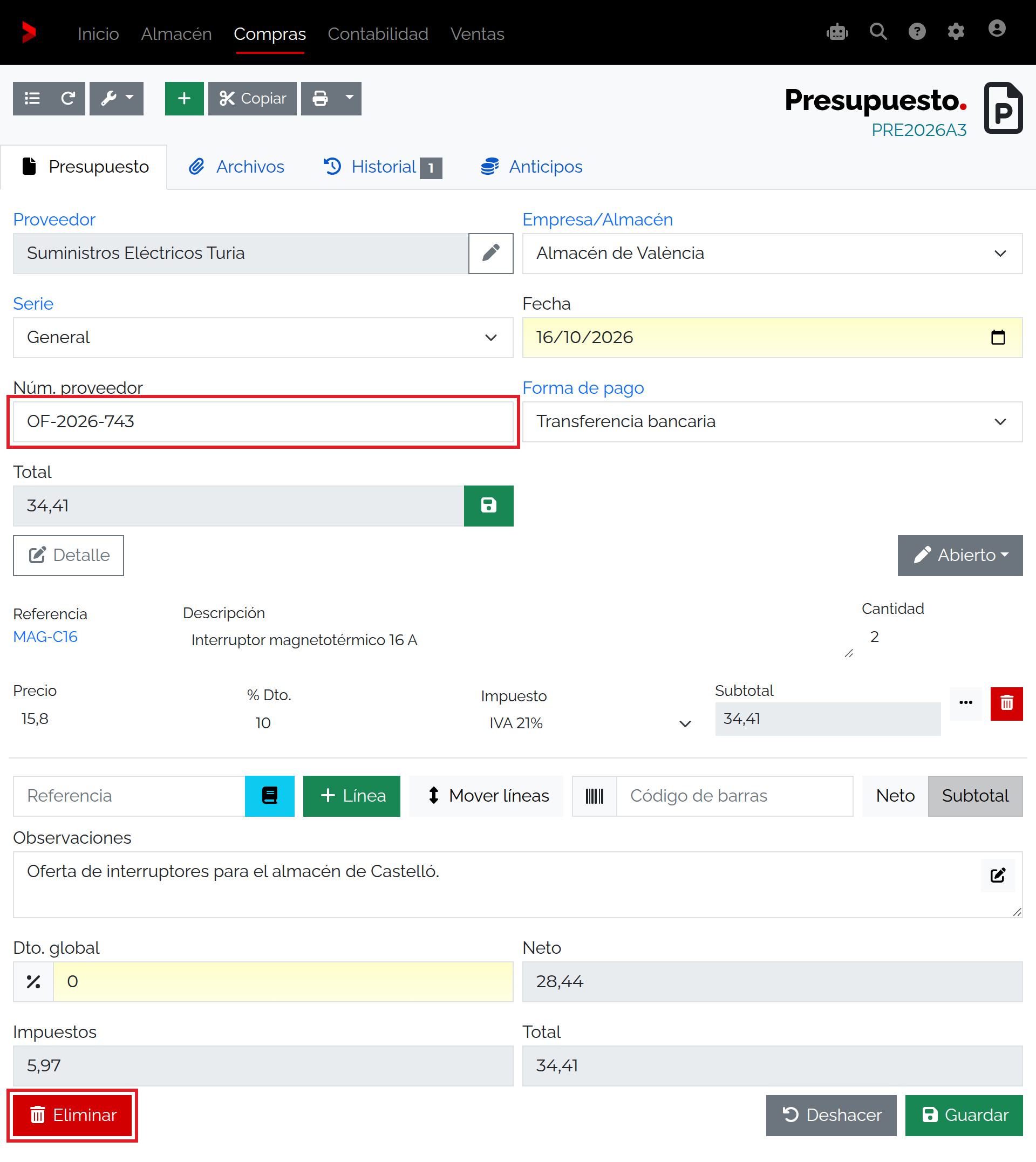Click the list view icon in toolbar
1036x1162 pixels.
(x=32, y=98)
